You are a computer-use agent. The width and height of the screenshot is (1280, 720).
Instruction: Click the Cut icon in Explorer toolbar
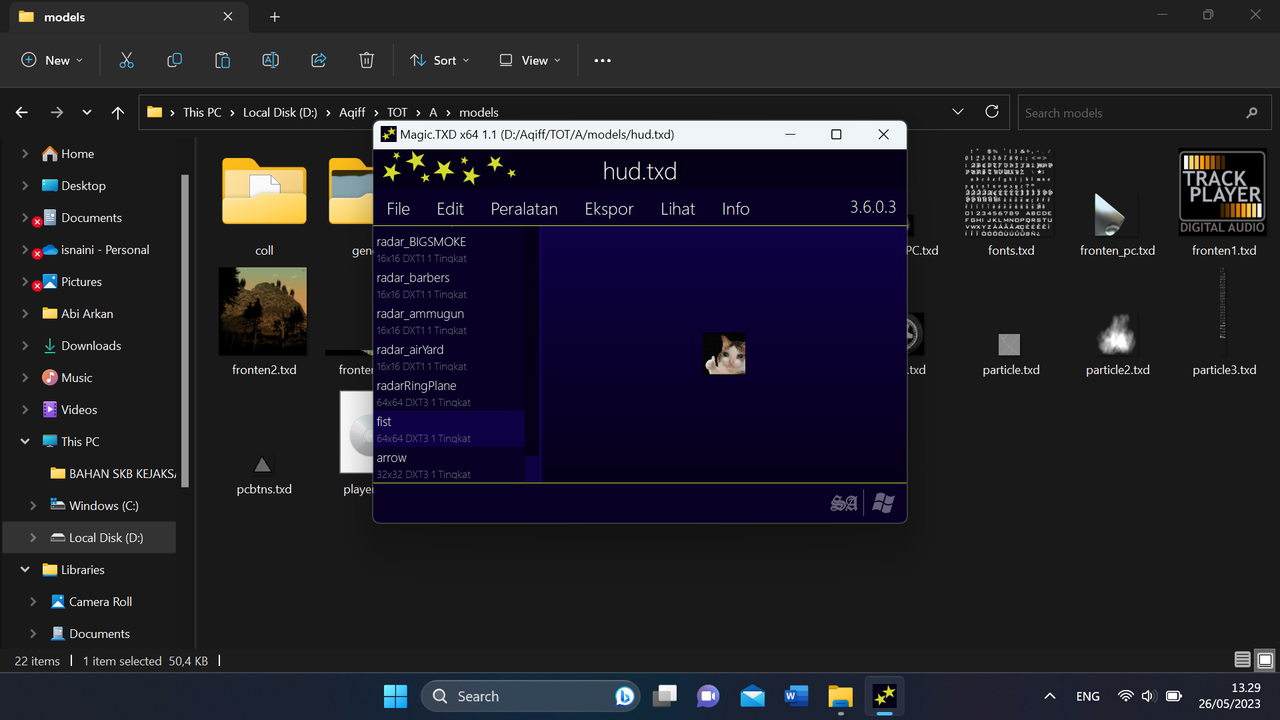[x=126, y=60]
